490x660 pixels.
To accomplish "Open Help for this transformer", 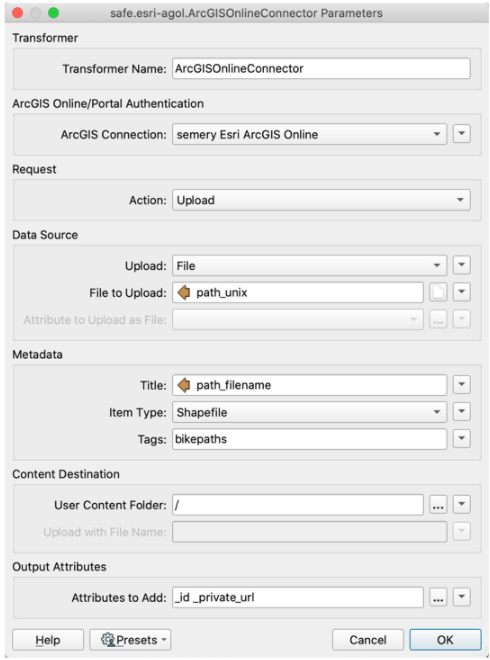I will click(48, 640).
